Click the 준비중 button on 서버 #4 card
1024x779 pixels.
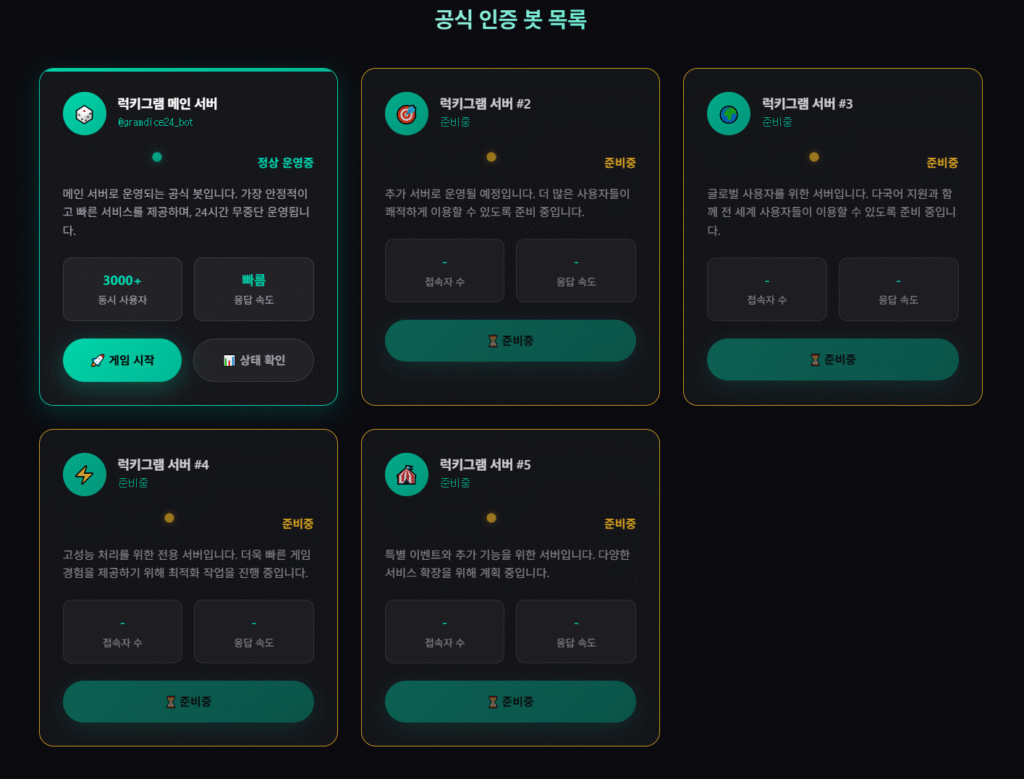pos(188,702)
